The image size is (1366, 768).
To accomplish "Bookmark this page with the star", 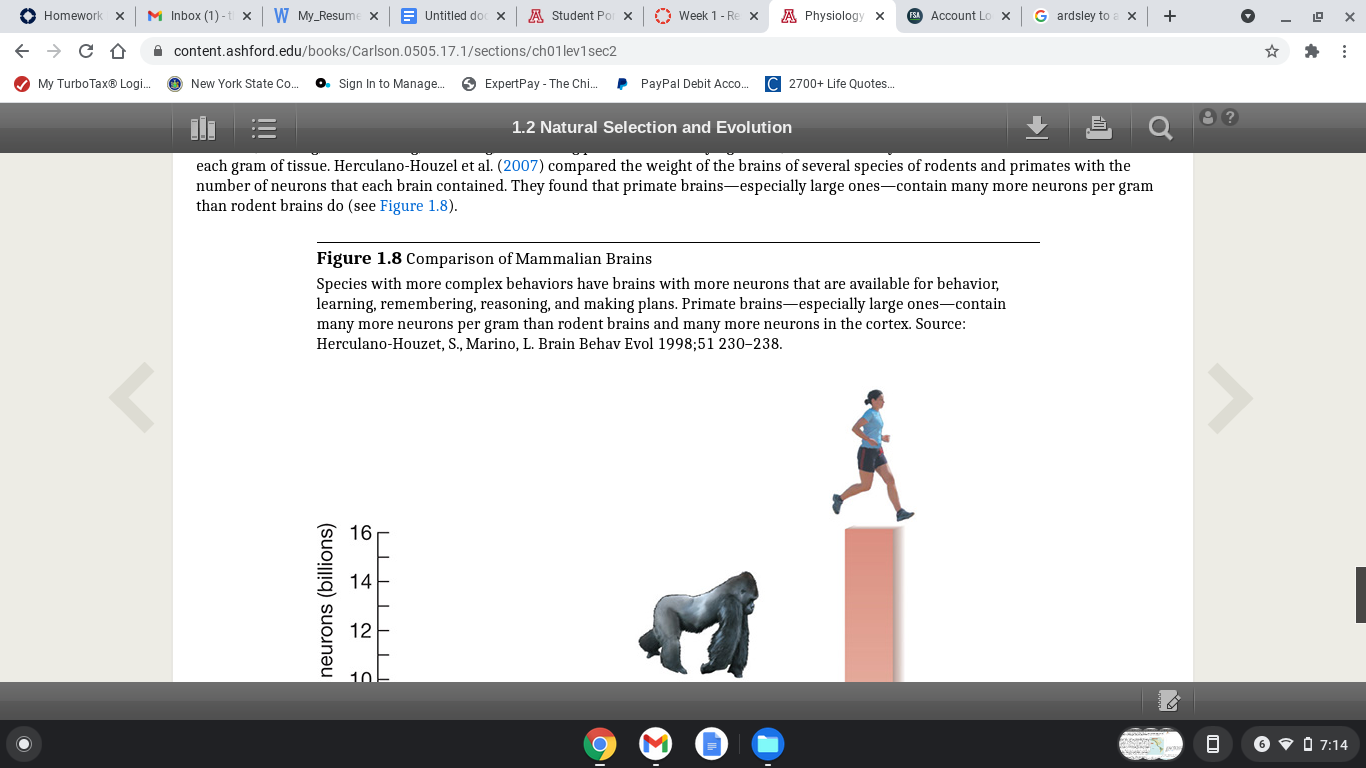I will 1272,51.
